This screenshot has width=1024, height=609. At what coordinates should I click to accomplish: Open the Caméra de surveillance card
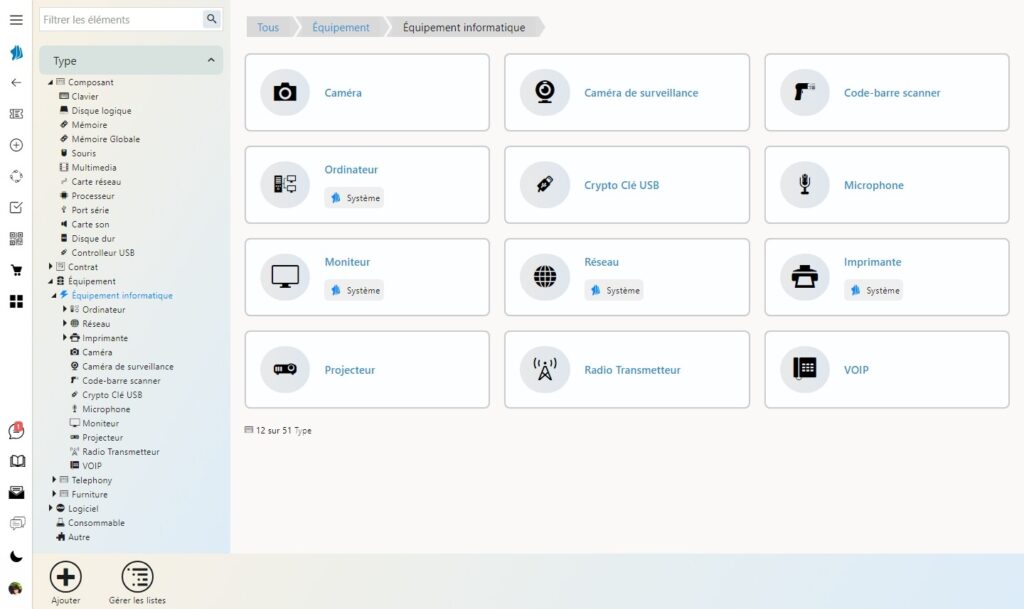click(626, 93)
